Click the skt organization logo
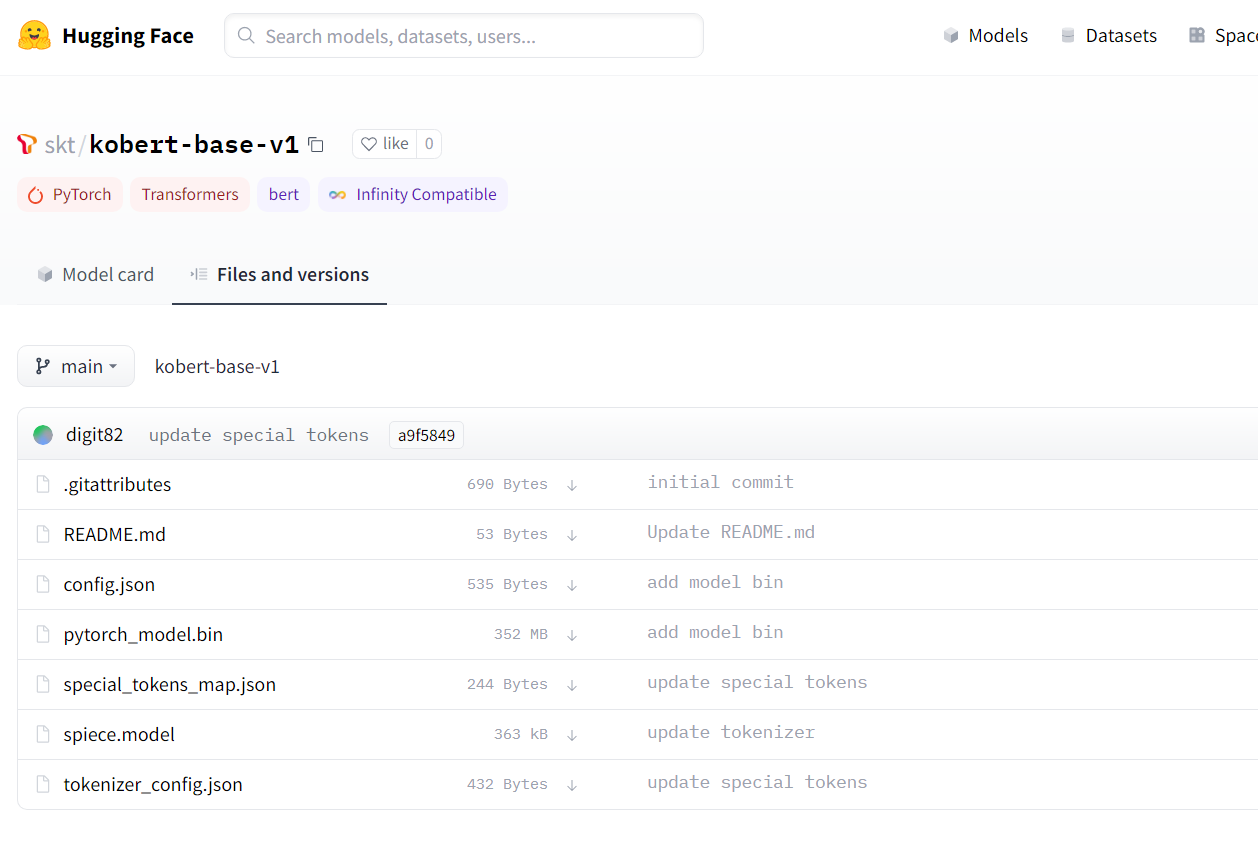Screen dimensions: 1258x853 tap(27, 144)
